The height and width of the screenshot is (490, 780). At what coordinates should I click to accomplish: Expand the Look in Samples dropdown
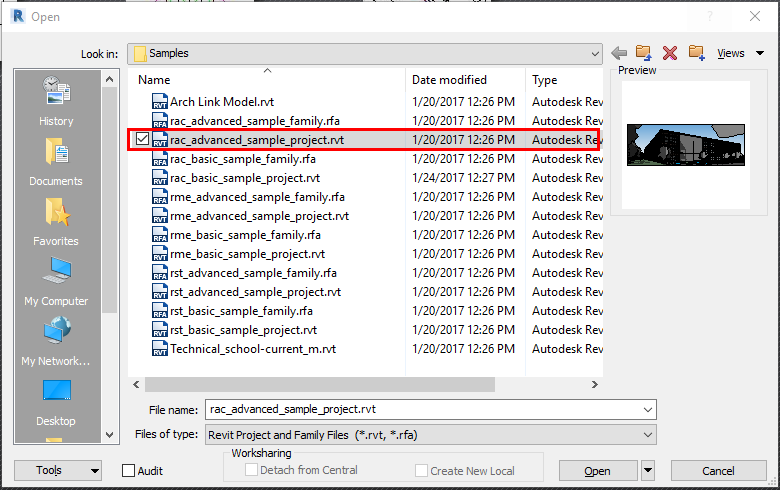(595, 53)
